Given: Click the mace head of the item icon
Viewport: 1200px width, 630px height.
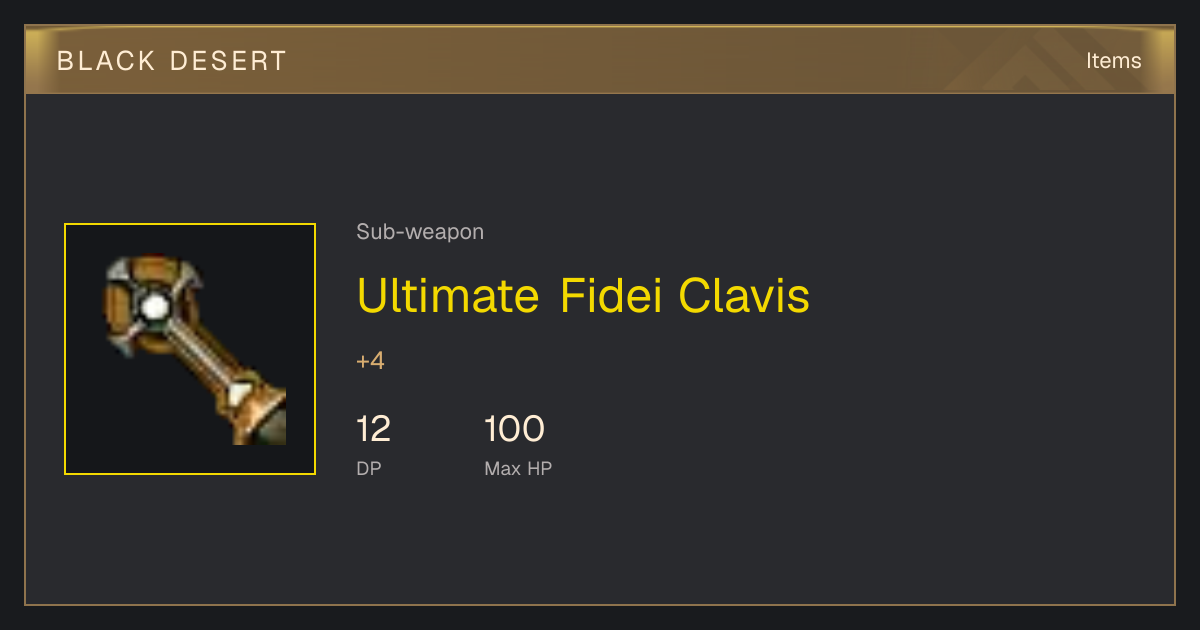Looking at the screenshot, I should pyautogui.click(x=150, y=306).
